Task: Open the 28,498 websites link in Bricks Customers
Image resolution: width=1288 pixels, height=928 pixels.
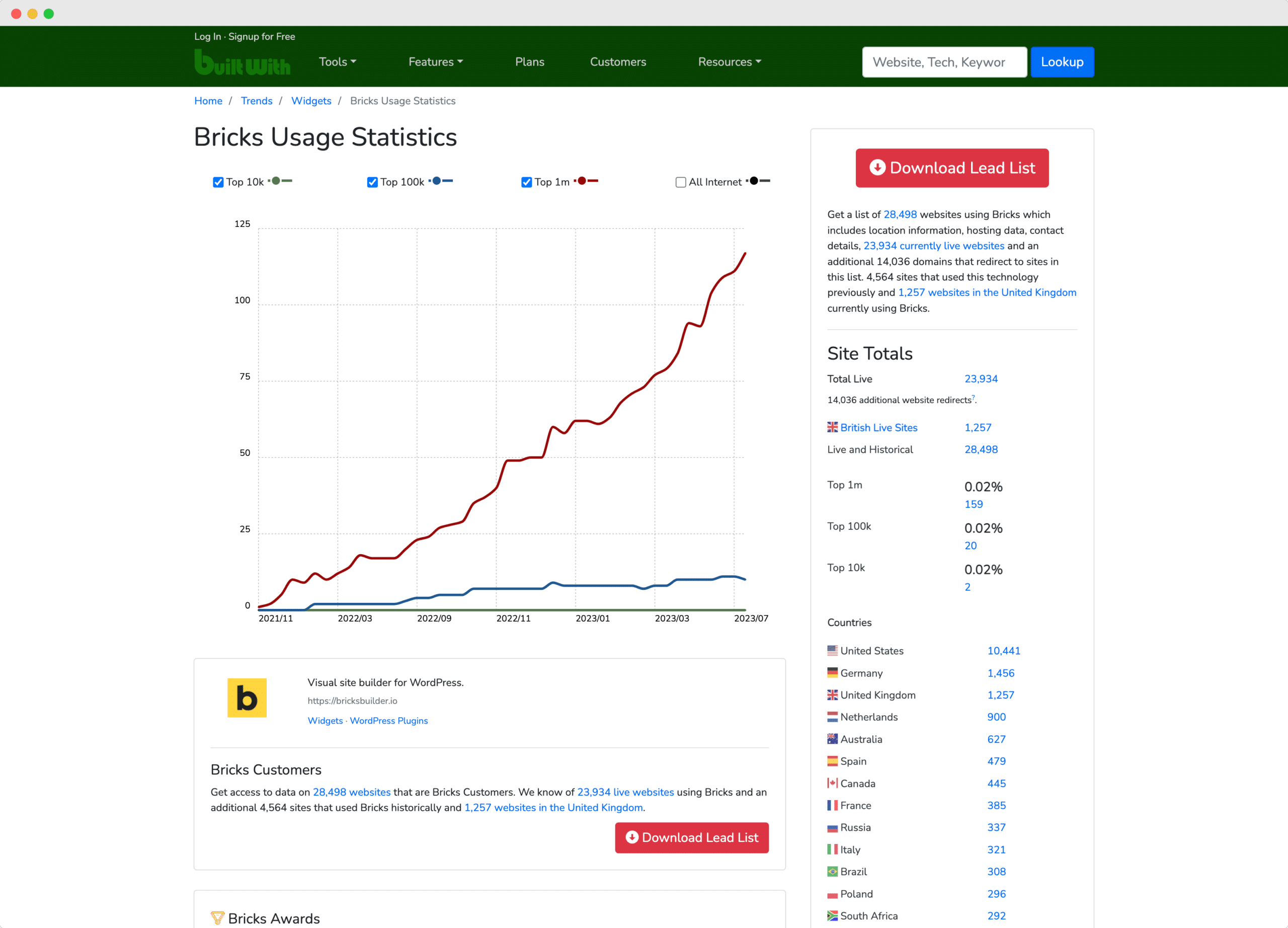Action: [352, 792]
